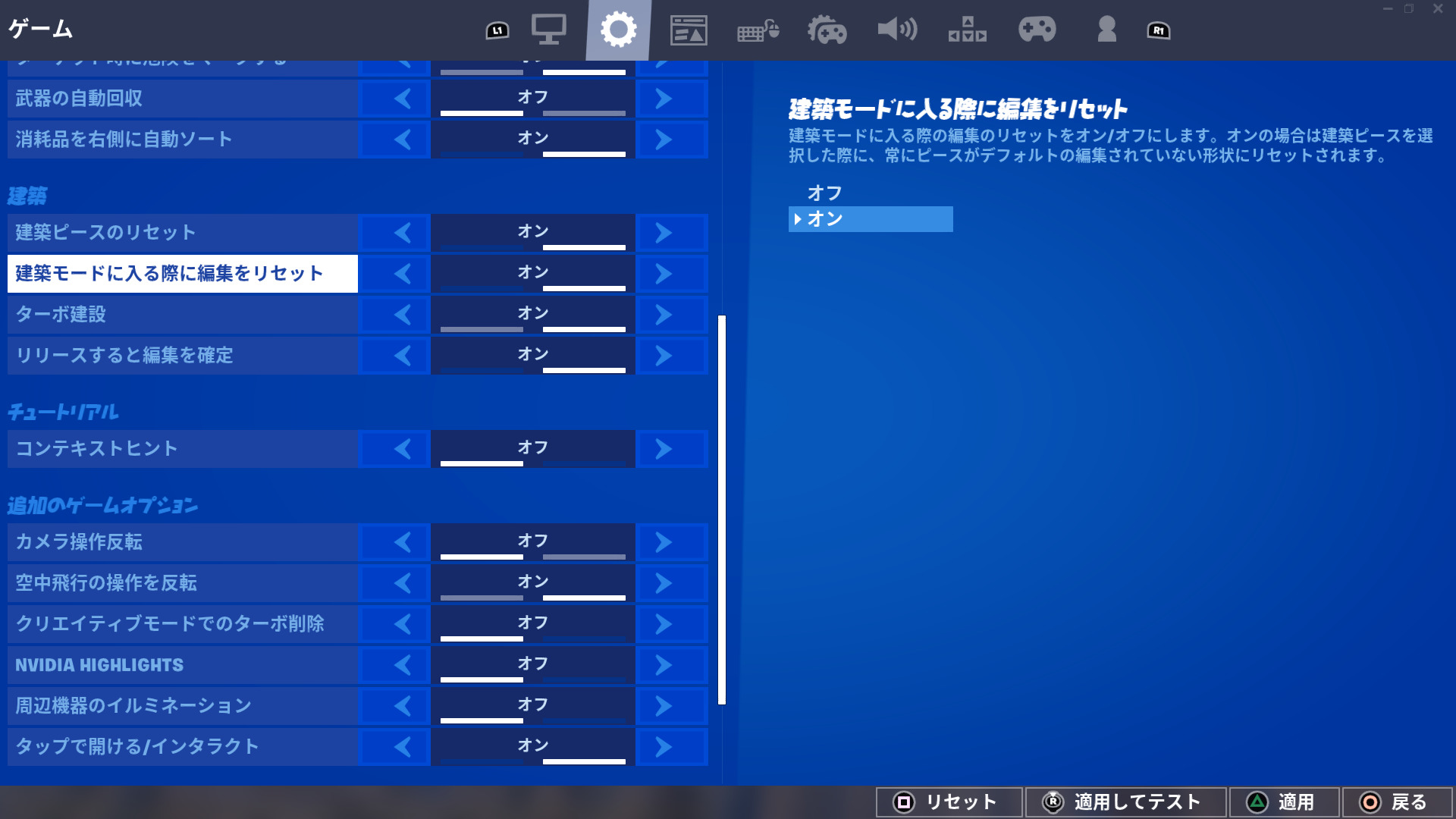Toggle the コンテキストヒント value field
The image size is (1456, 819).
(533, 449)
